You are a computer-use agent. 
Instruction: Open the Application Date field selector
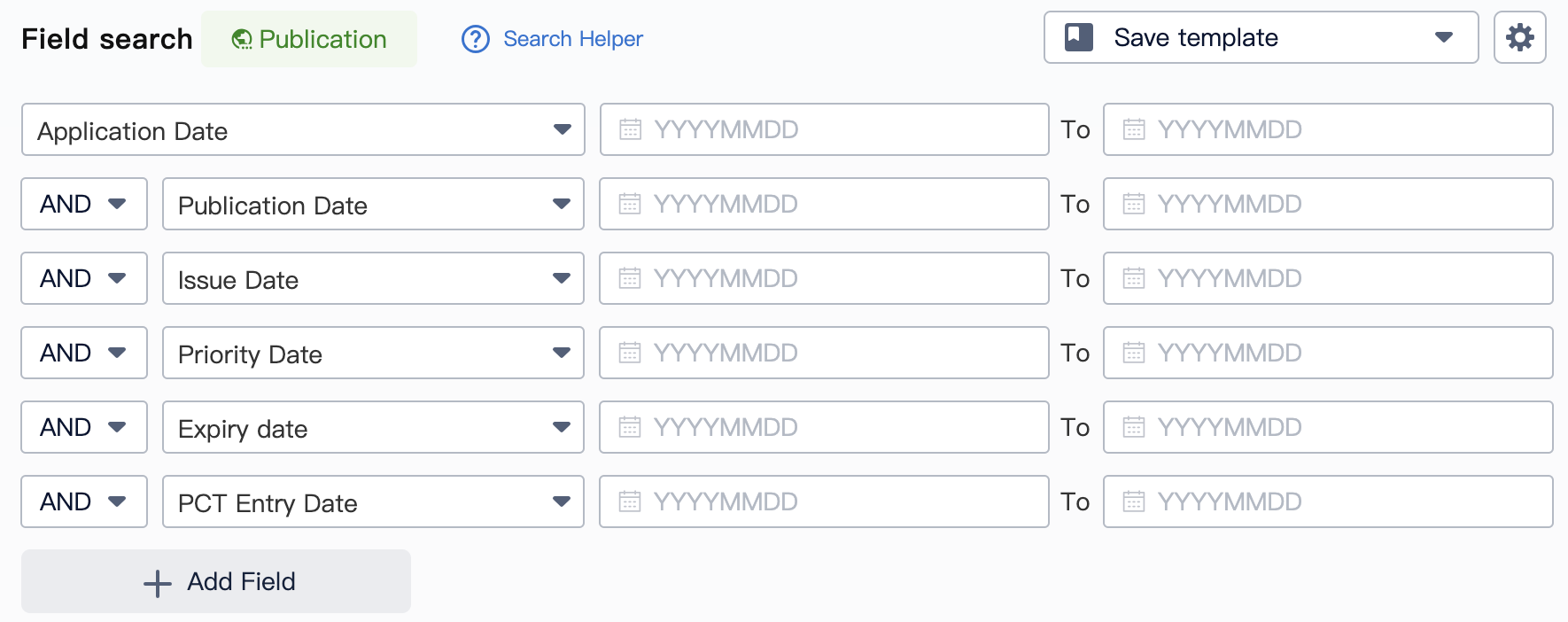click(x=303, y=130)
